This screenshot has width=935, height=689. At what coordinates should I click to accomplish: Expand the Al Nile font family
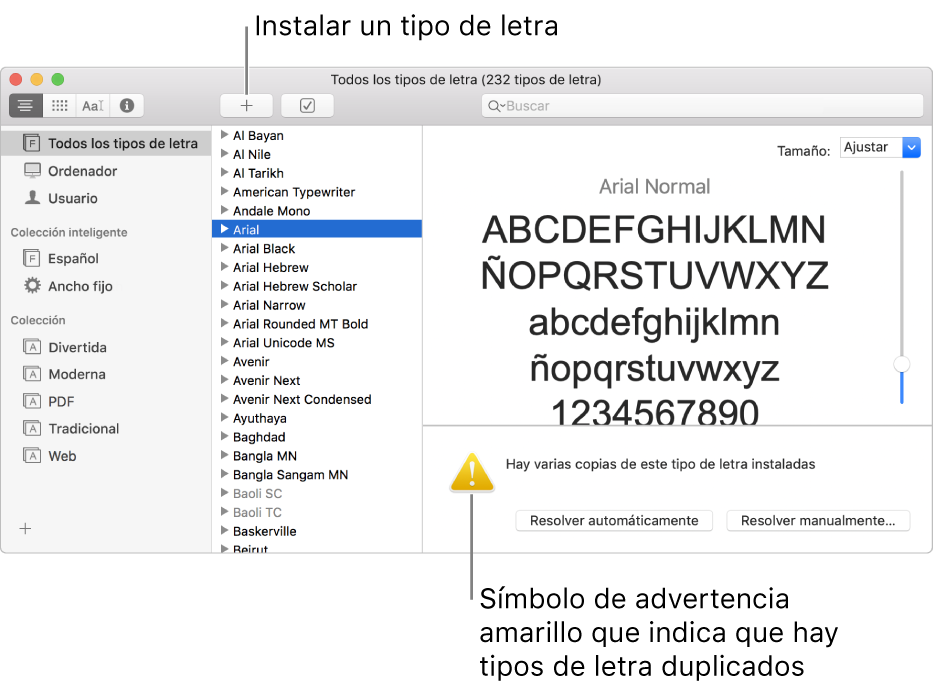tap(225, 153)
